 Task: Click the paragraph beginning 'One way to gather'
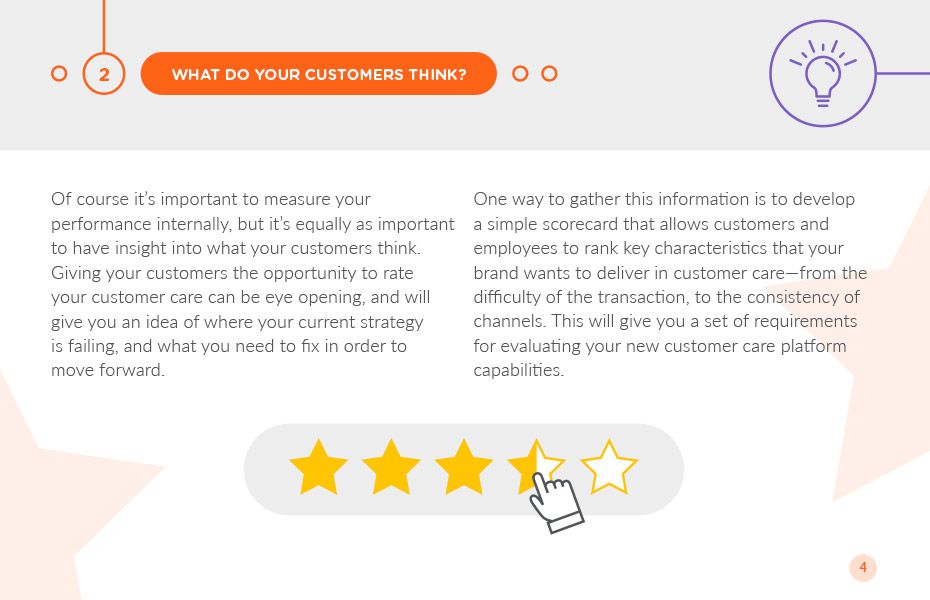click(670, 285)
